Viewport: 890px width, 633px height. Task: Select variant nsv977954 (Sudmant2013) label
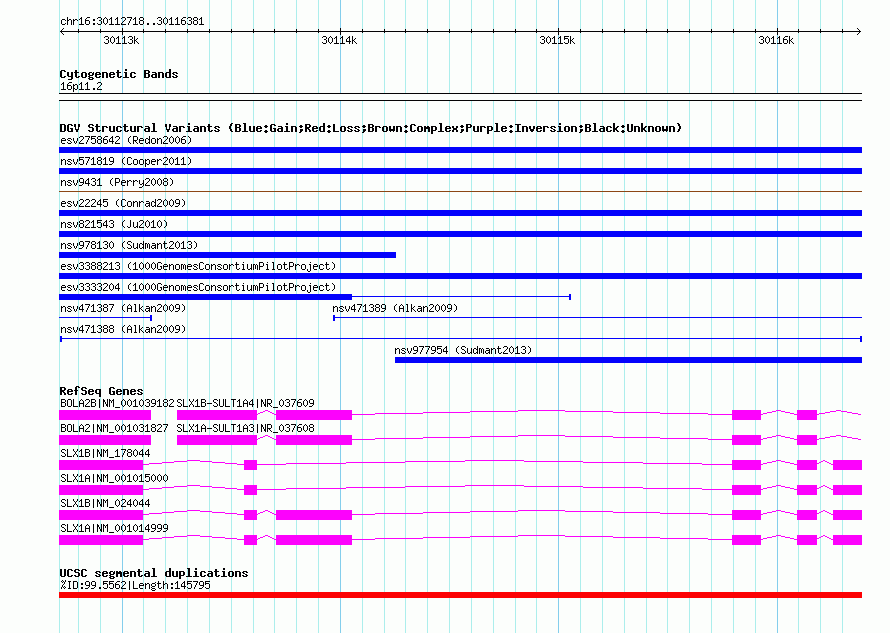tap(463, 350)
